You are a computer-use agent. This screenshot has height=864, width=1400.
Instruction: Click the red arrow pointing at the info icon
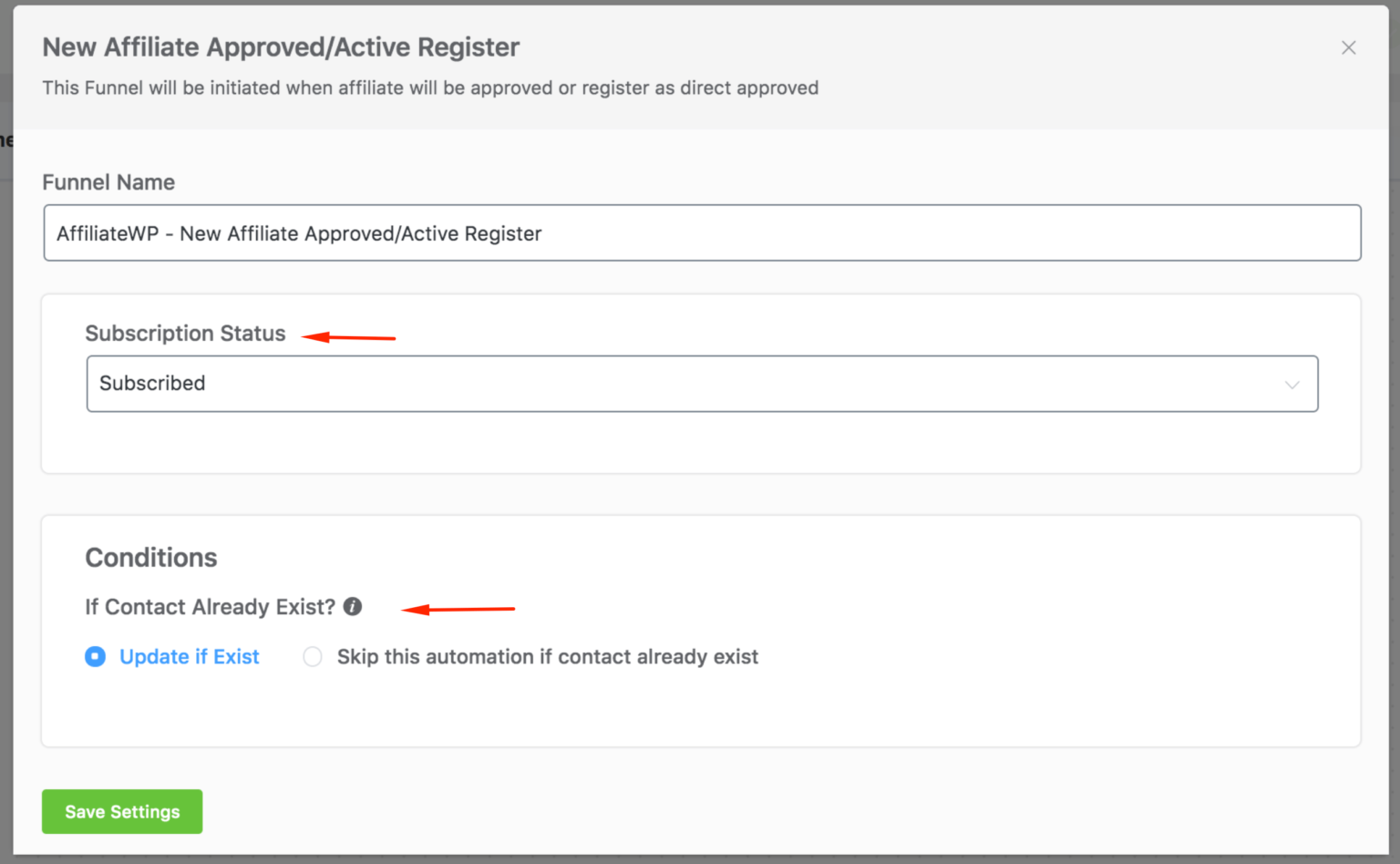click(458, 609)
